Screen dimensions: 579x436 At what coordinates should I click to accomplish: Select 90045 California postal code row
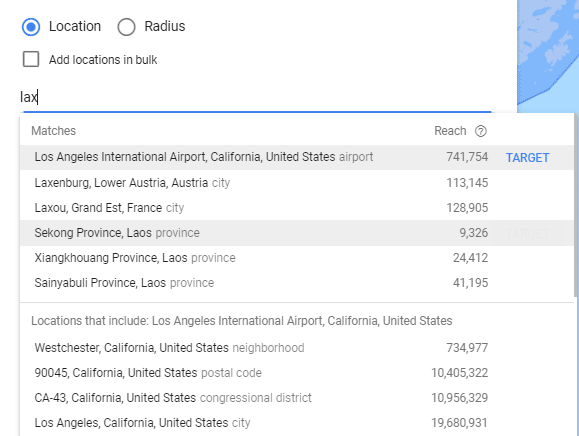coord(256,373)
